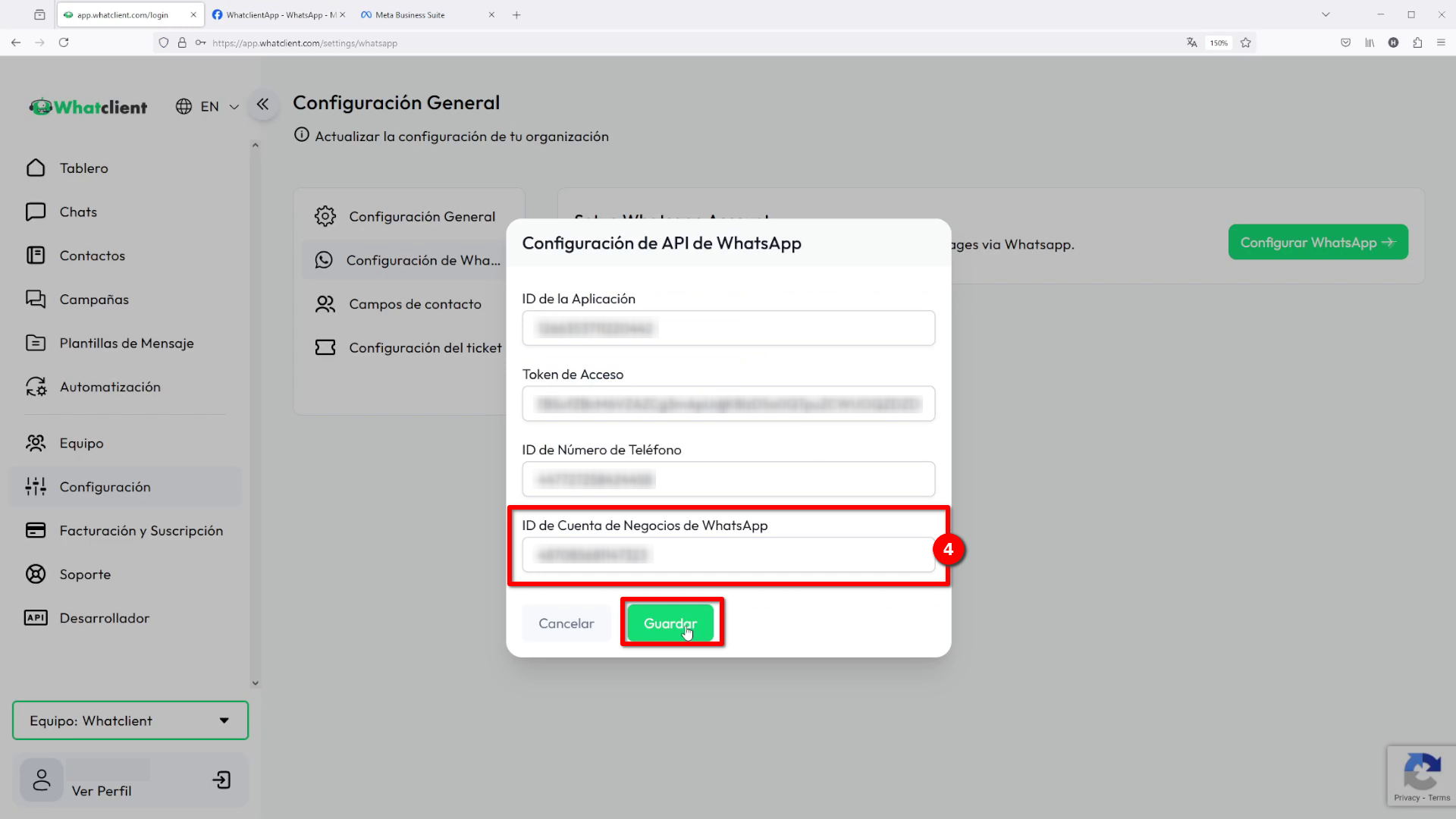Image resolution: width=1456 pixels, height=819 pixels.
Task: Click ID de Cuenta de Negocios field
Action: coord(728,555)
